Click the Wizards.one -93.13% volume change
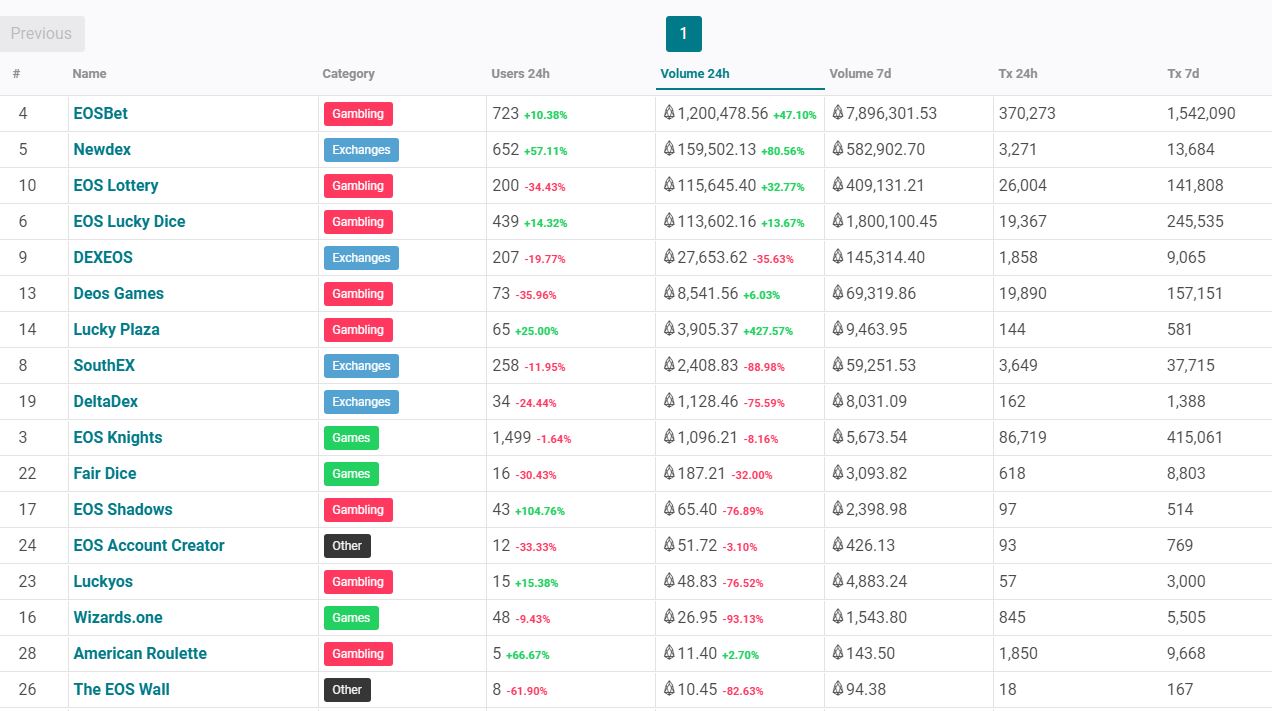Screen dimensions: 1272x711 point(743,619)
